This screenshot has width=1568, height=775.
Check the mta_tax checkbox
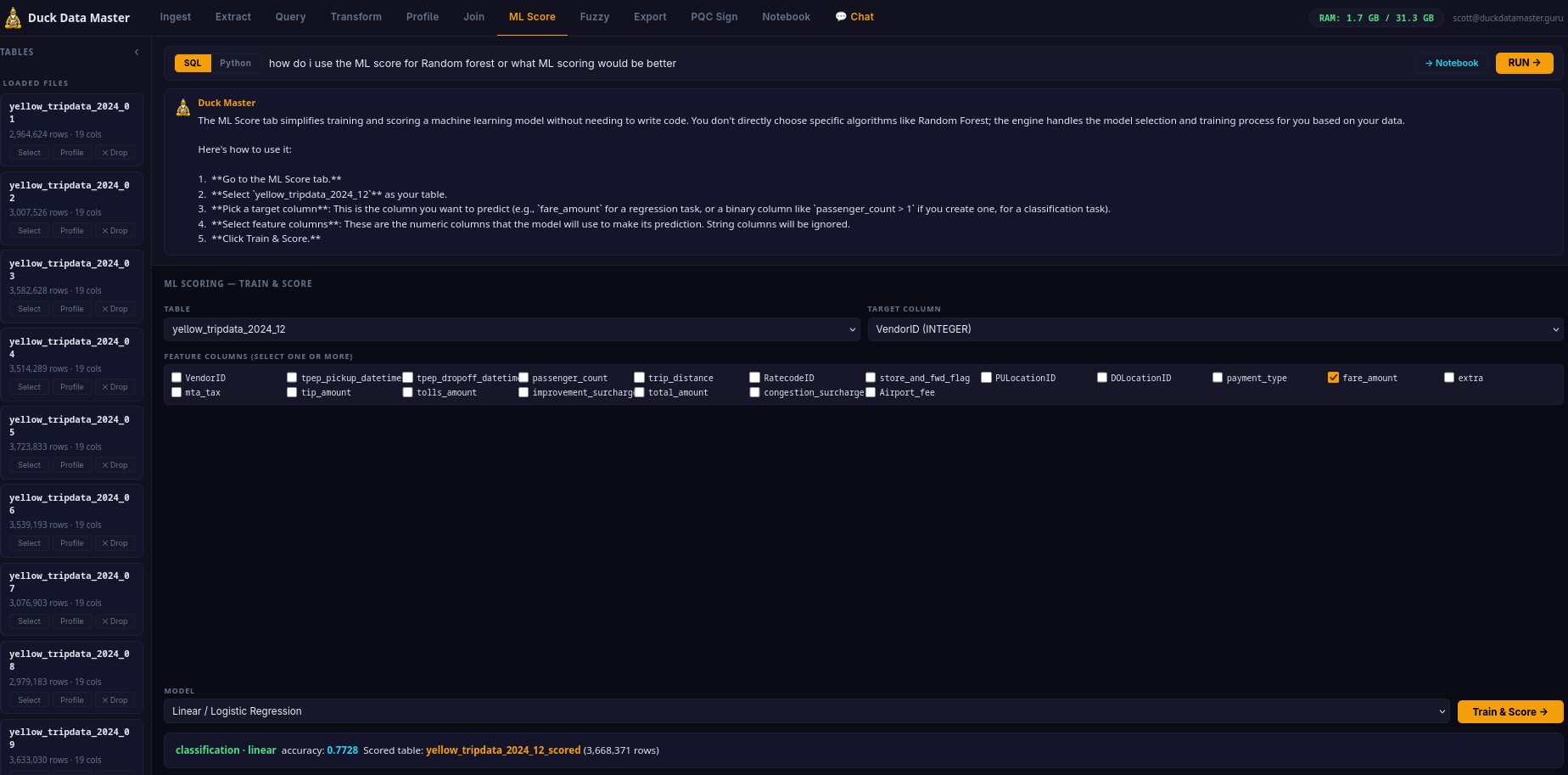click(176, 392)
